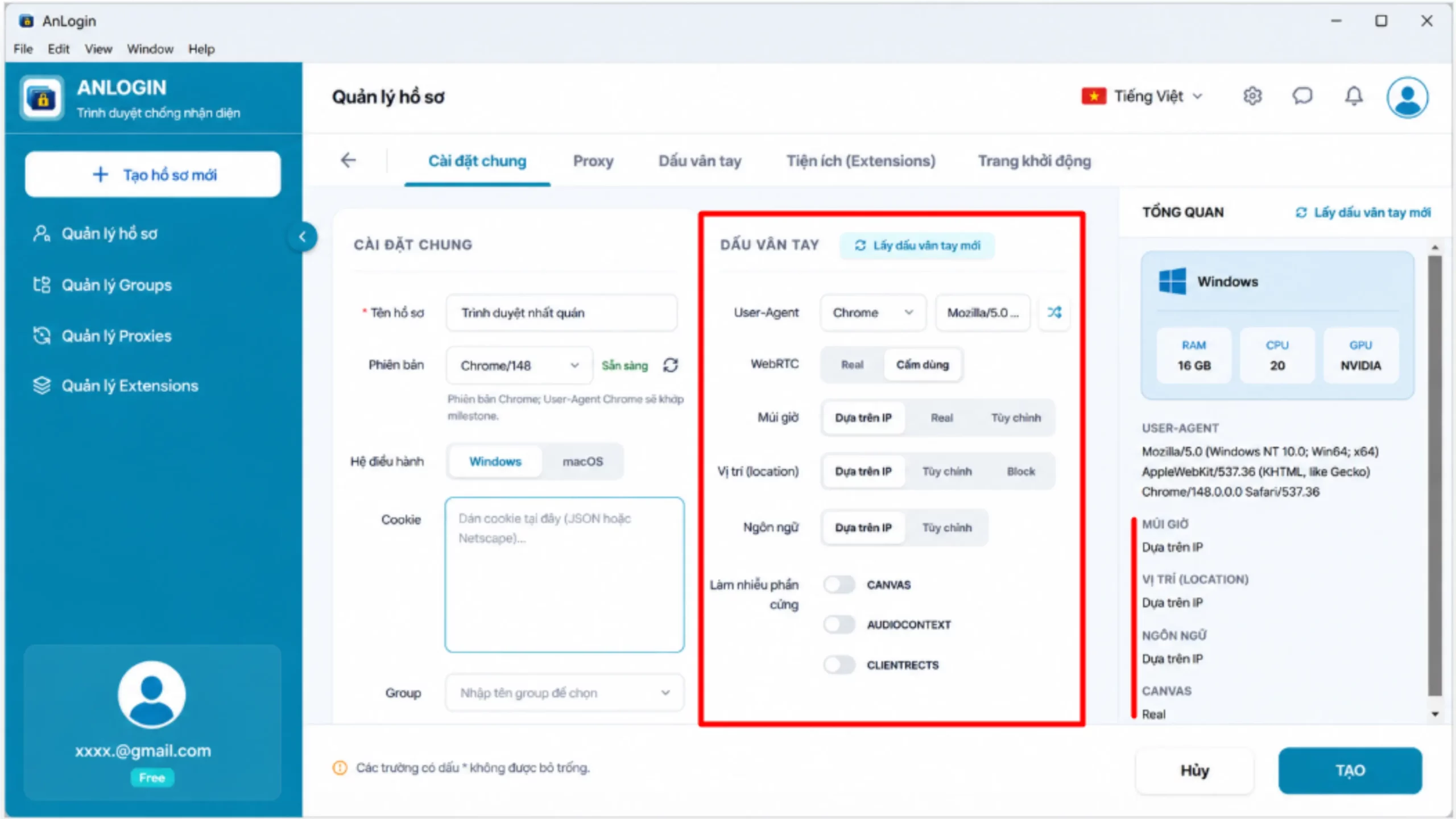This screenshot has width=1456, height=819.
Task: Open Quản lý hồ sơ in sidebar
Action: 95,234
